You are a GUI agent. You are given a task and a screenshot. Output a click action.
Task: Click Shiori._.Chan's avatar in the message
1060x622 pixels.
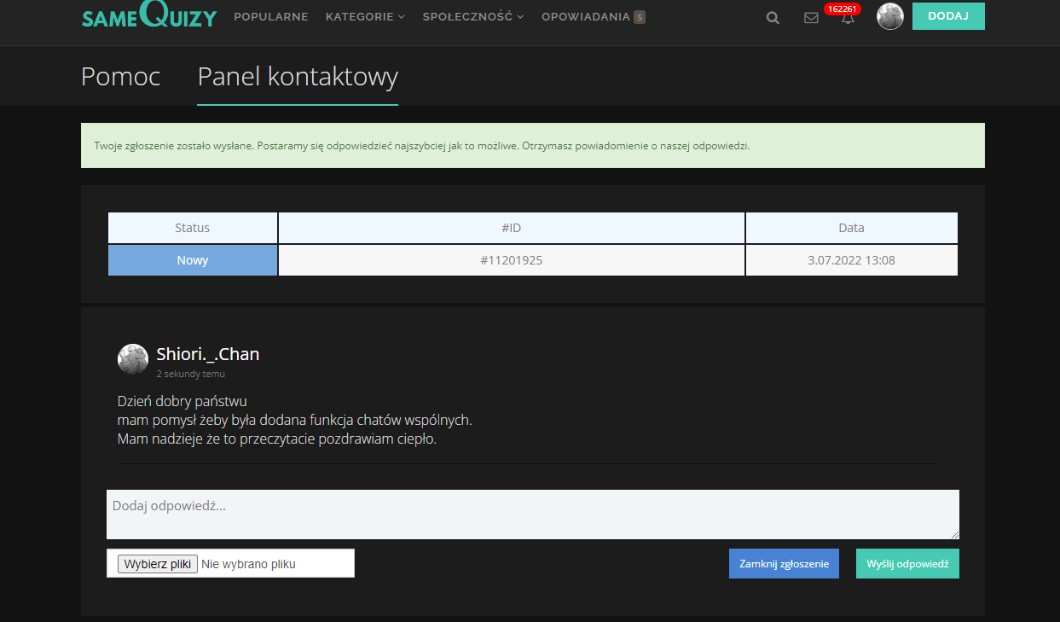click(x=133, y=359)
